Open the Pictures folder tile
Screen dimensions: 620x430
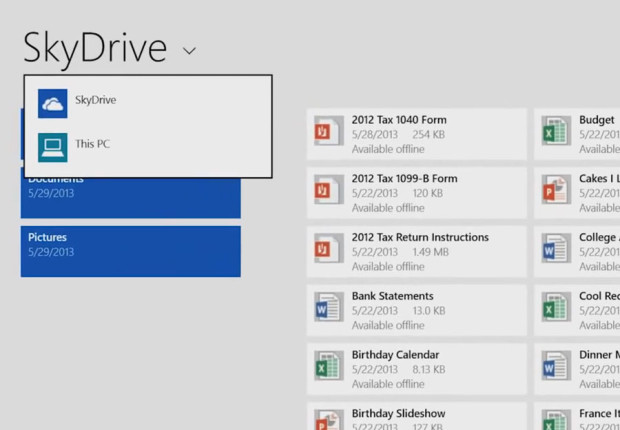[x=130, y=252]
